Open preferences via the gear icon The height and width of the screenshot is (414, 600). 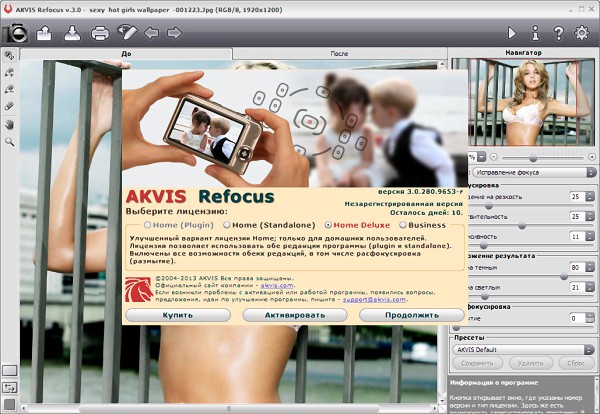pos(583,33)
